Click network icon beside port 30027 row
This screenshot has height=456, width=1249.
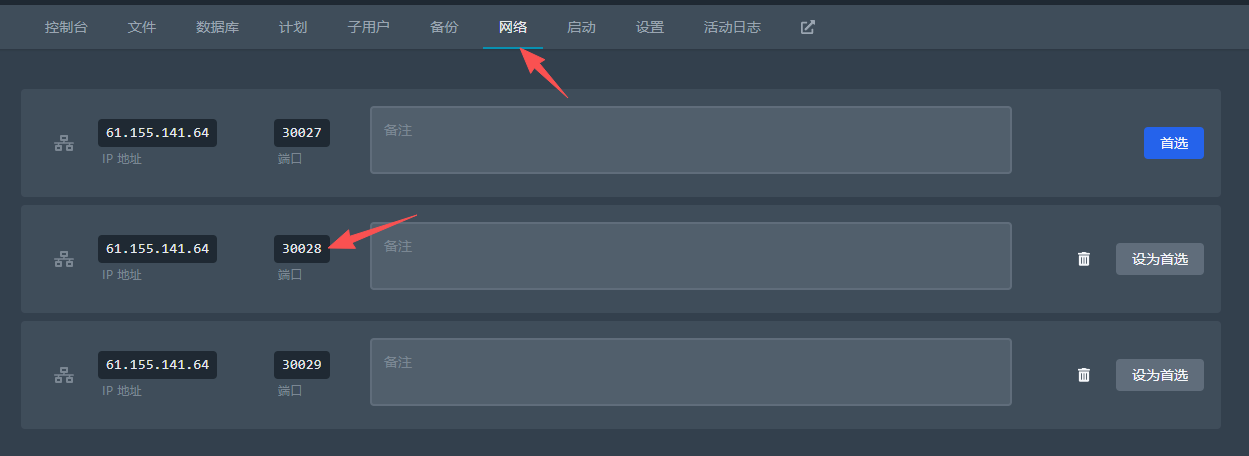(64, 144)
